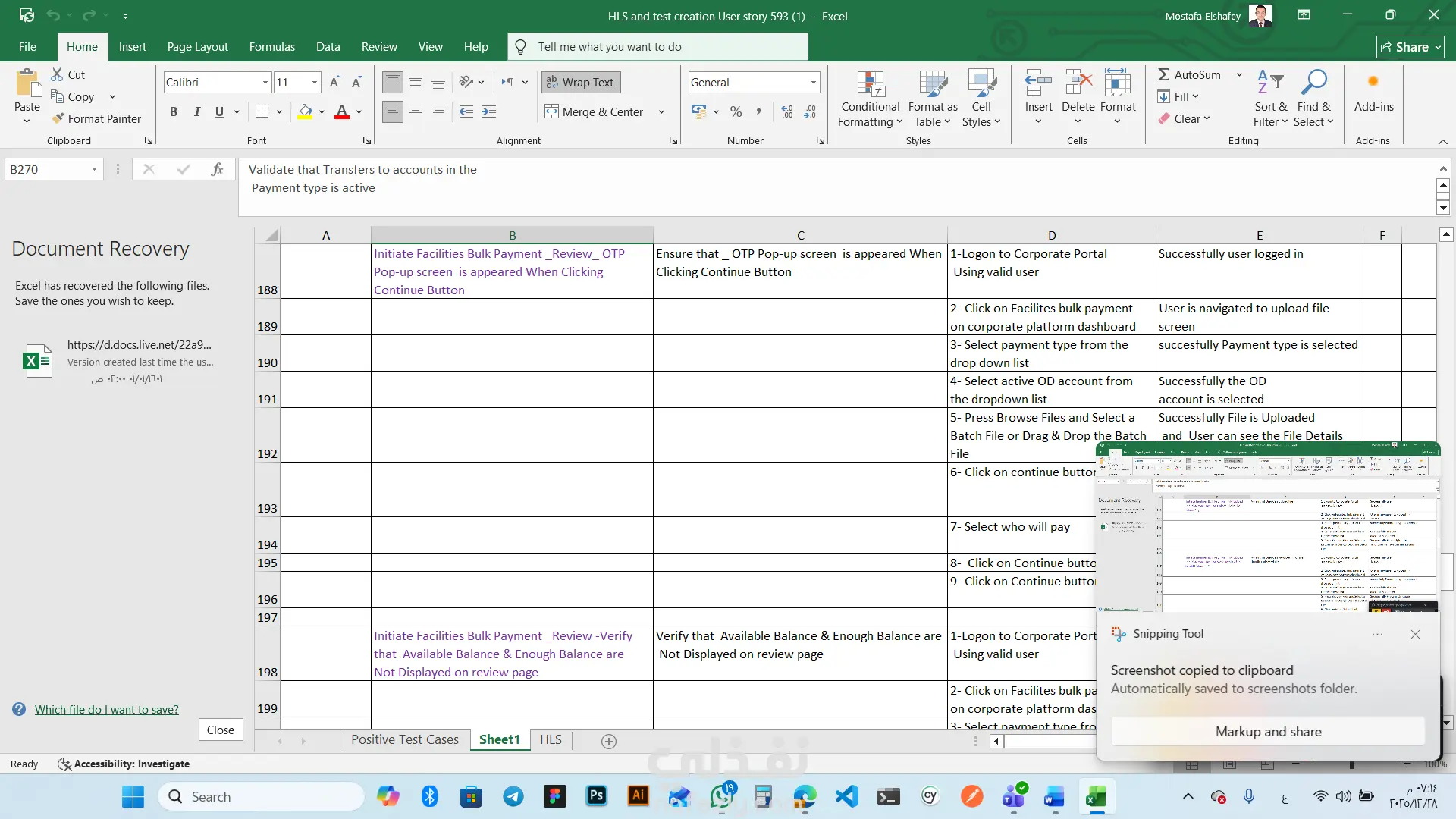Toggle Bold formatting
The height and width of the screenshot is (819, 1456).
click(x=174, y=111)
